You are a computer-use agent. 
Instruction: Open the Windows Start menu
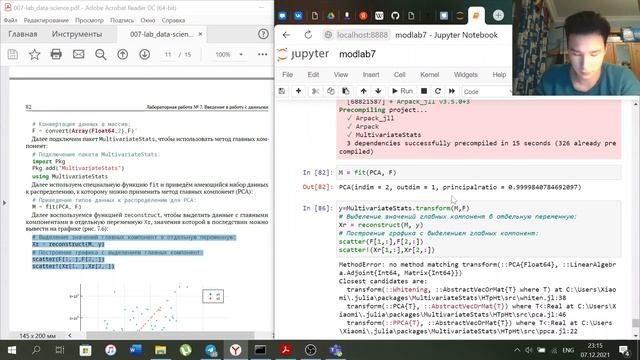point(11,350)
